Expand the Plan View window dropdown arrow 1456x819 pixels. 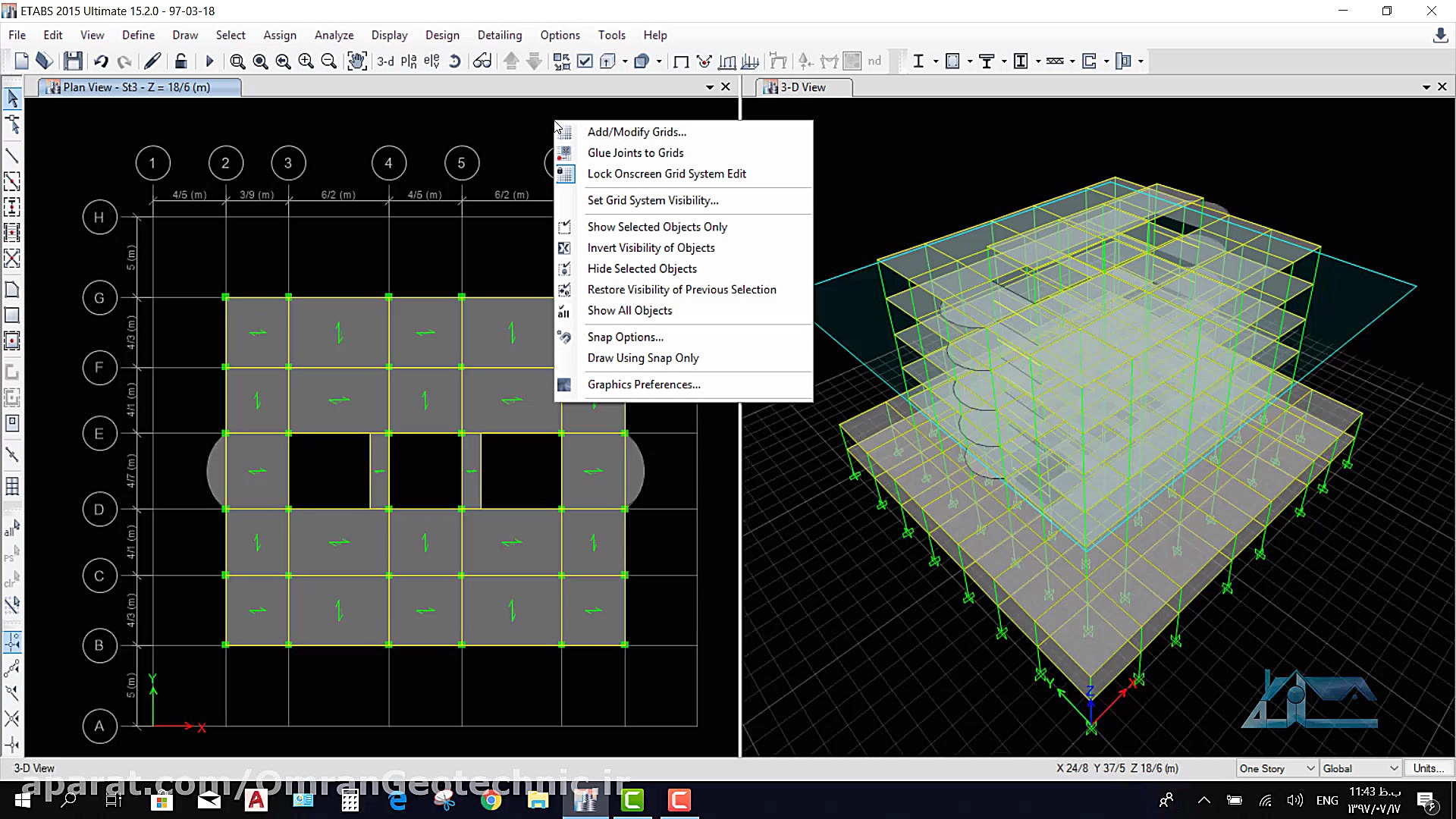[x=710, y=87]
